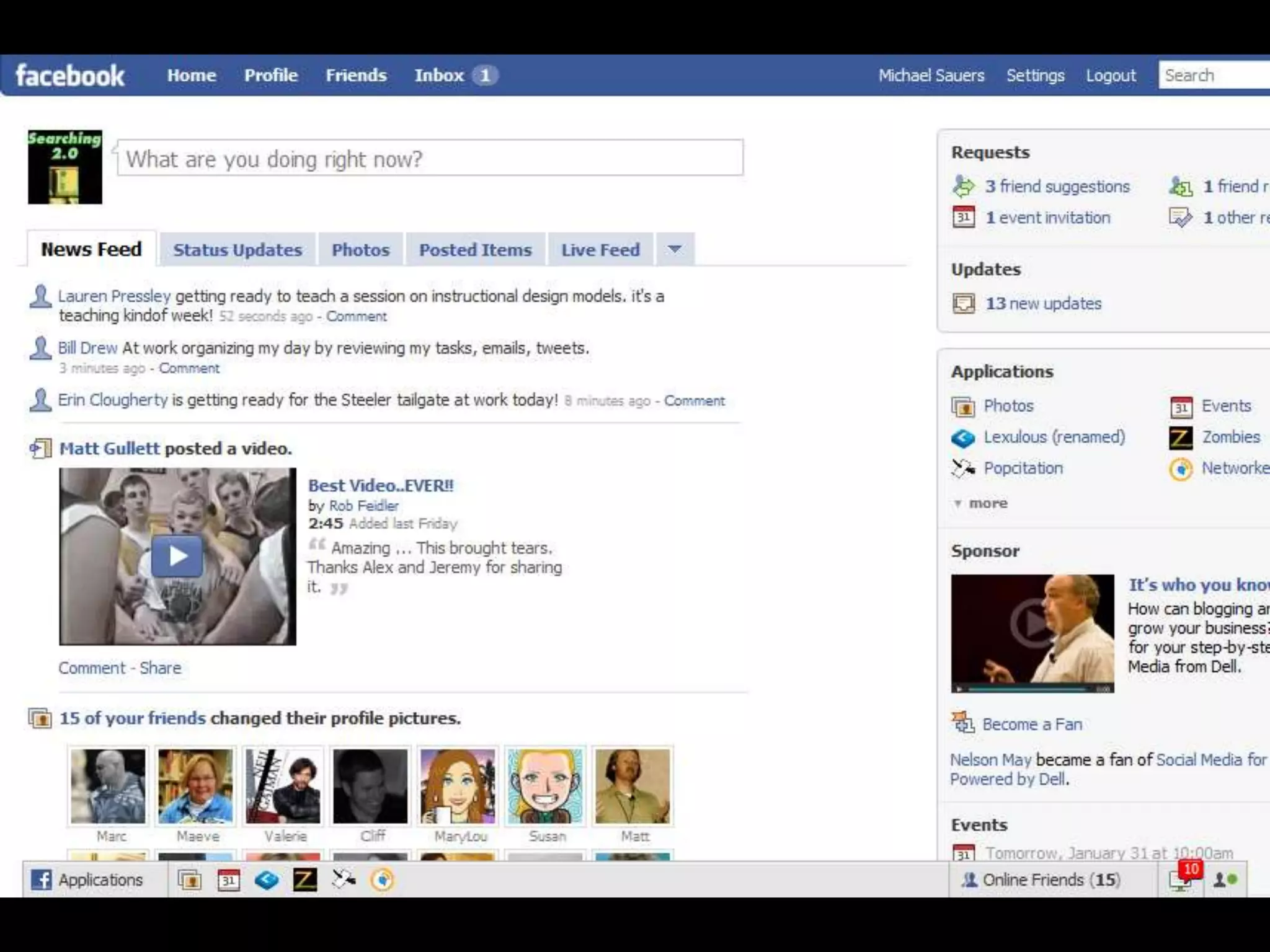1270x952 pixels.
Task: Click Become a Fan link
Action: click(x=1031, y=724)
